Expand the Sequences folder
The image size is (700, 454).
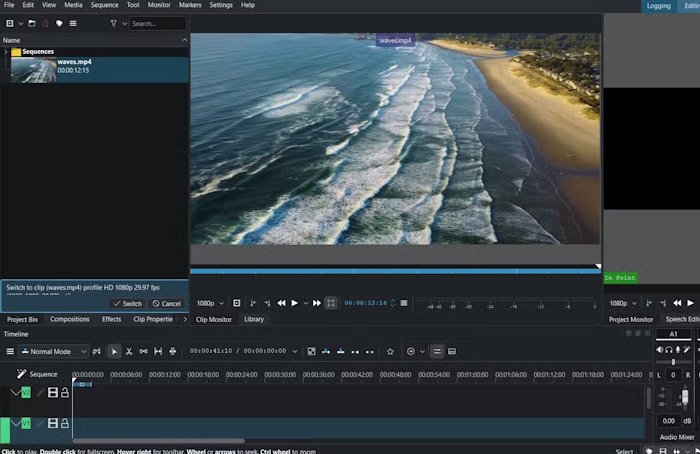5,52
